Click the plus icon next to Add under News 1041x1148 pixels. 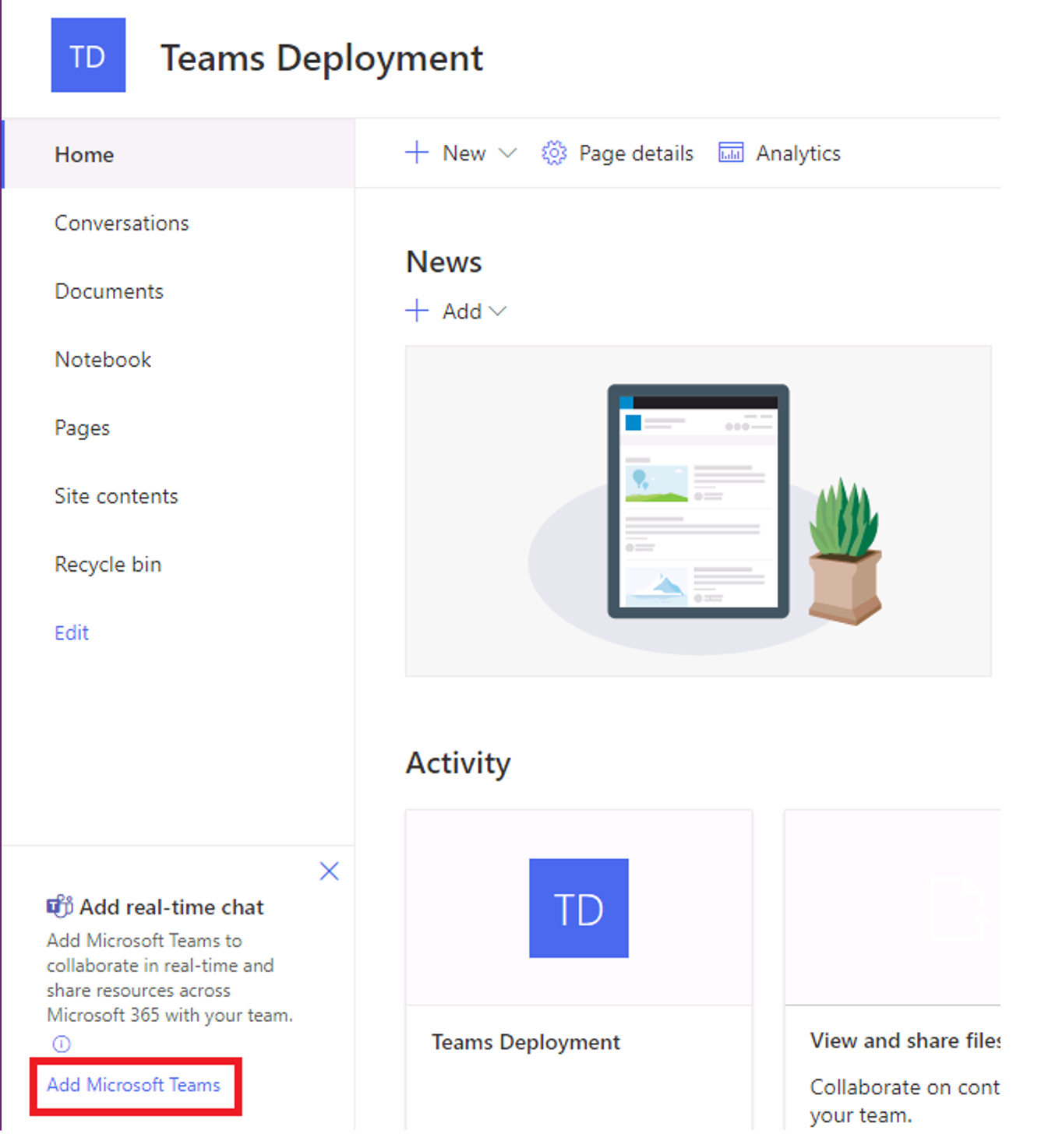pyautogui.click(x=417, y=311)
